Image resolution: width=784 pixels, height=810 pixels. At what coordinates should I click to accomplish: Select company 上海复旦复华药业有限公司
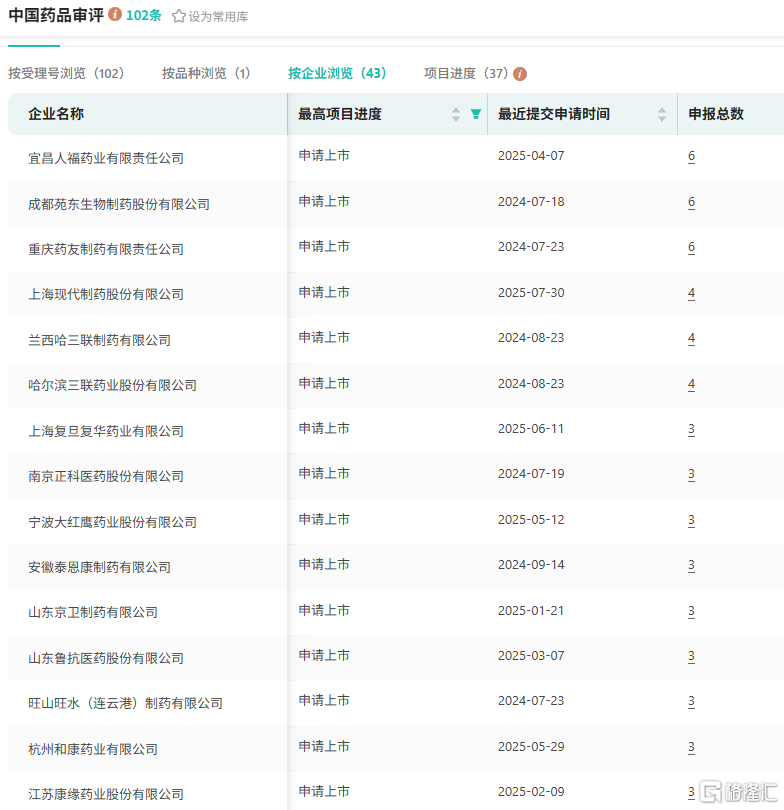pyautogui.click(x=106, y=431)
